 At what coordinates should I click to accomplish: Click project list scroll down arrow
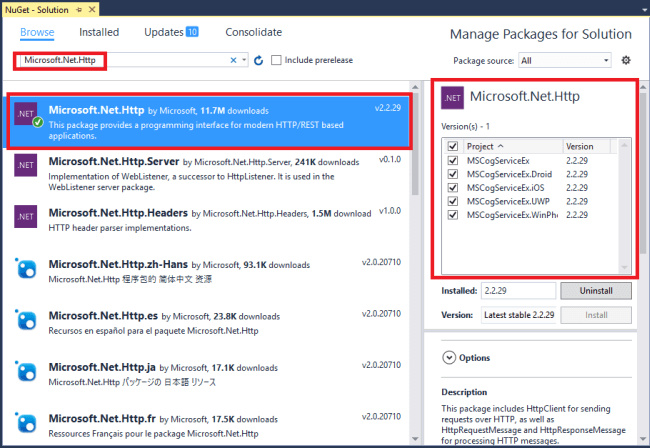[x=624, y=268]
